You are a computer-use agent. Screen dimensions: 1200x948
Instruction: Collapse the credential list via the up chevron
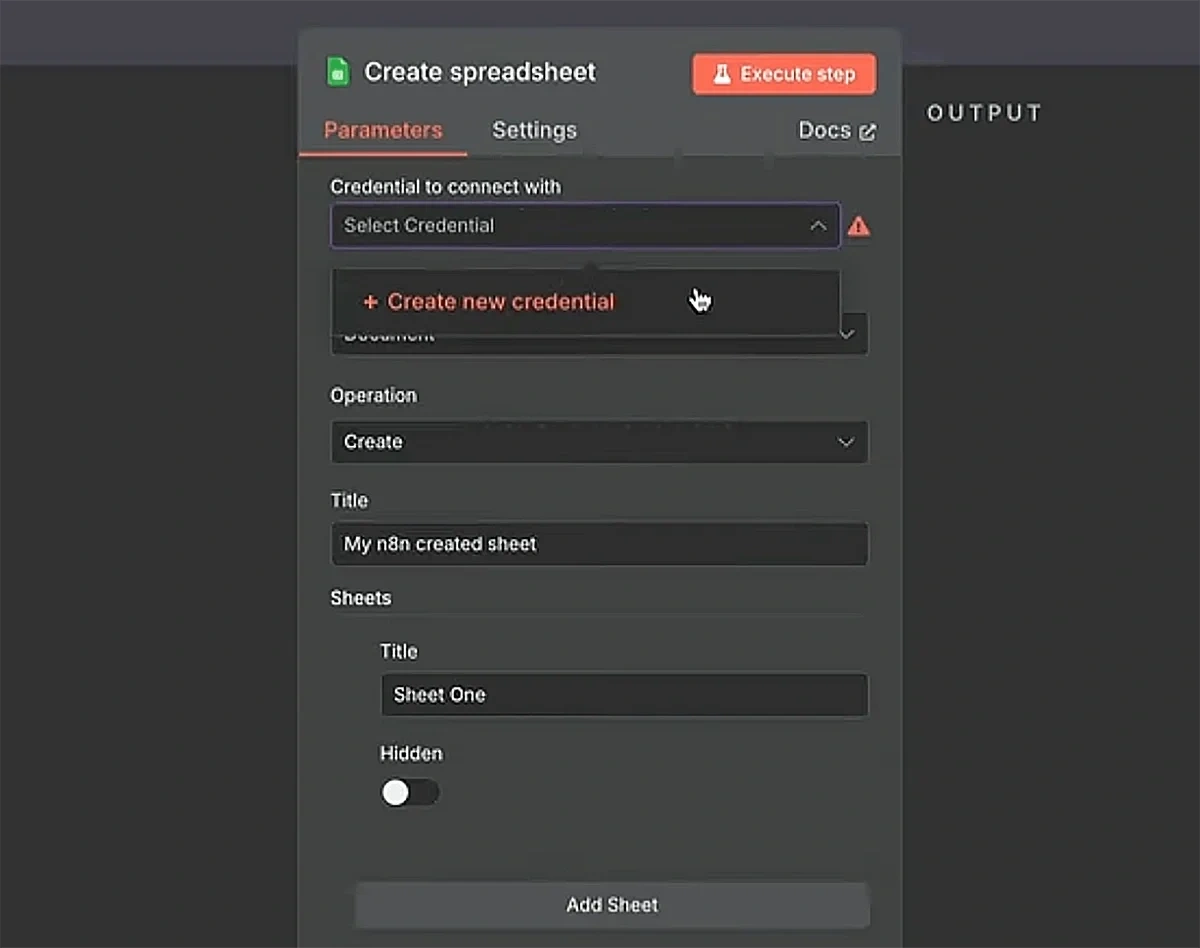(x=817, y=226)
